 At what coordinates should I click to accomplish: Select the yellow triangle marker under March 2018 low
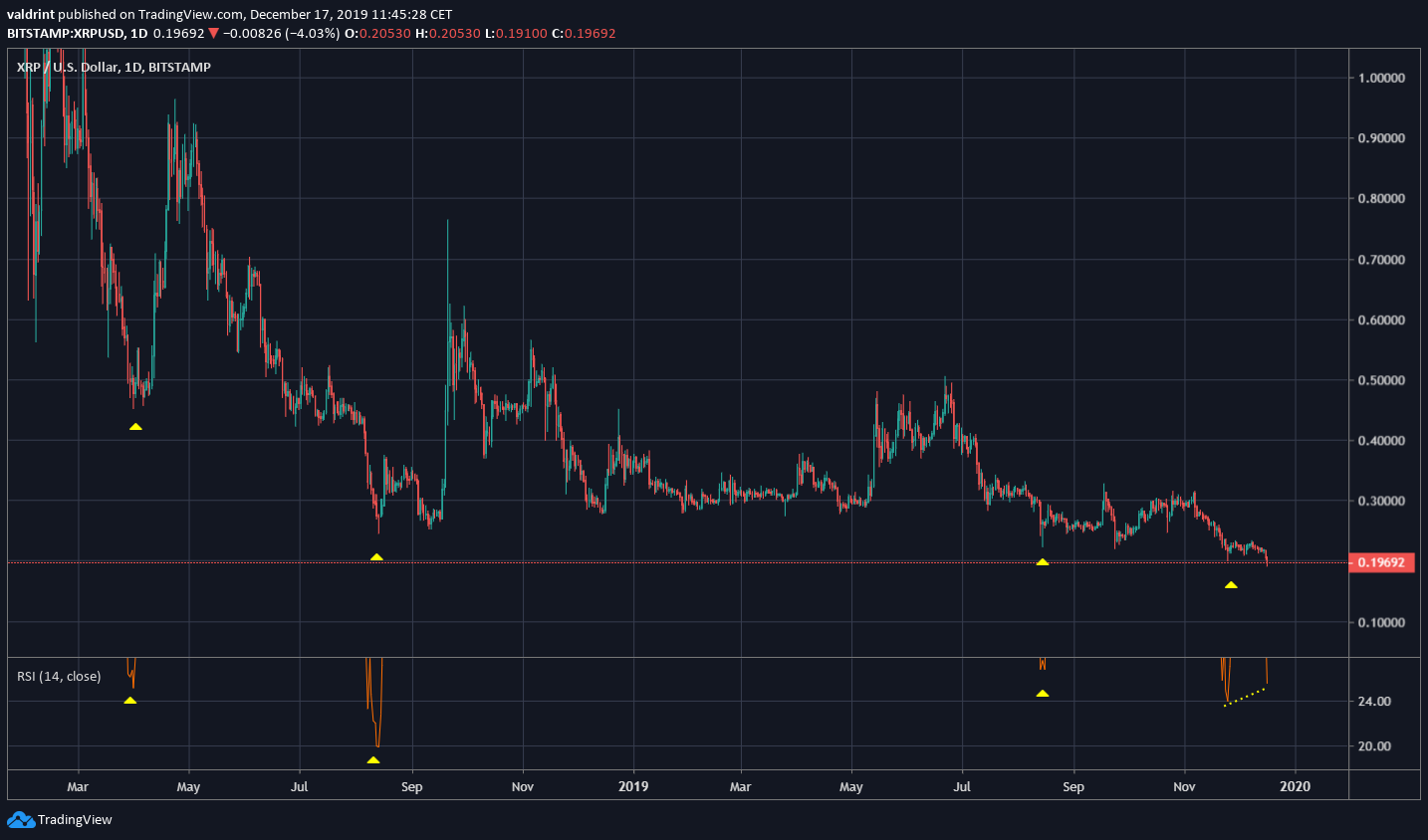tap(136, 425)
